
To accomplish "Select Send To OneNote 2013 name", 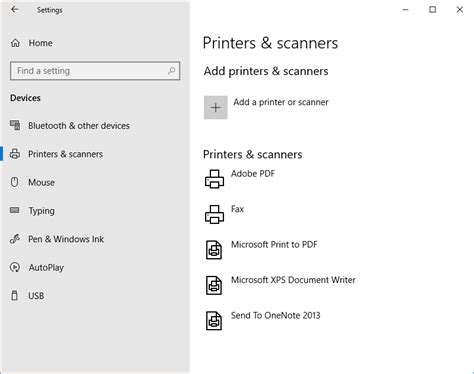I will (x=275, y=315).
